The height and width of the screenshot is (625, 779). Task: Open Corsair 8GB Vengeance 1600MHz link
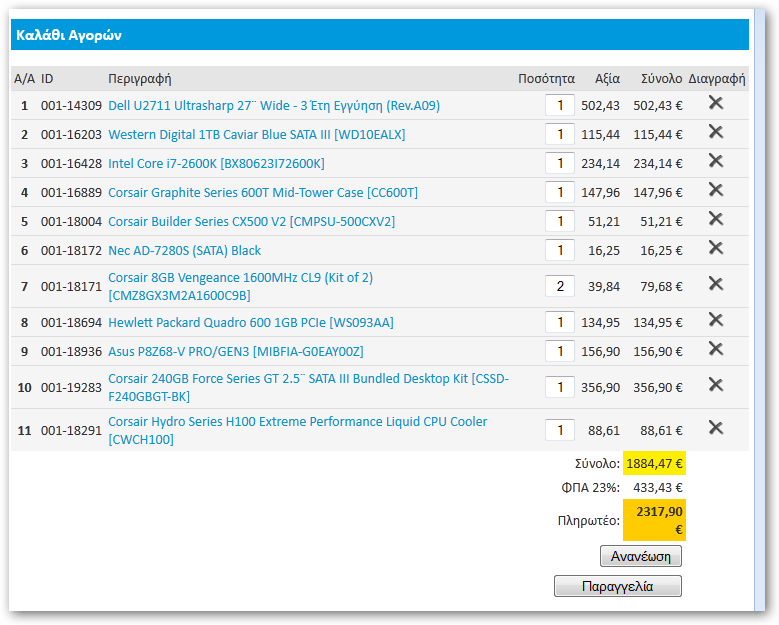pos(240,287)
